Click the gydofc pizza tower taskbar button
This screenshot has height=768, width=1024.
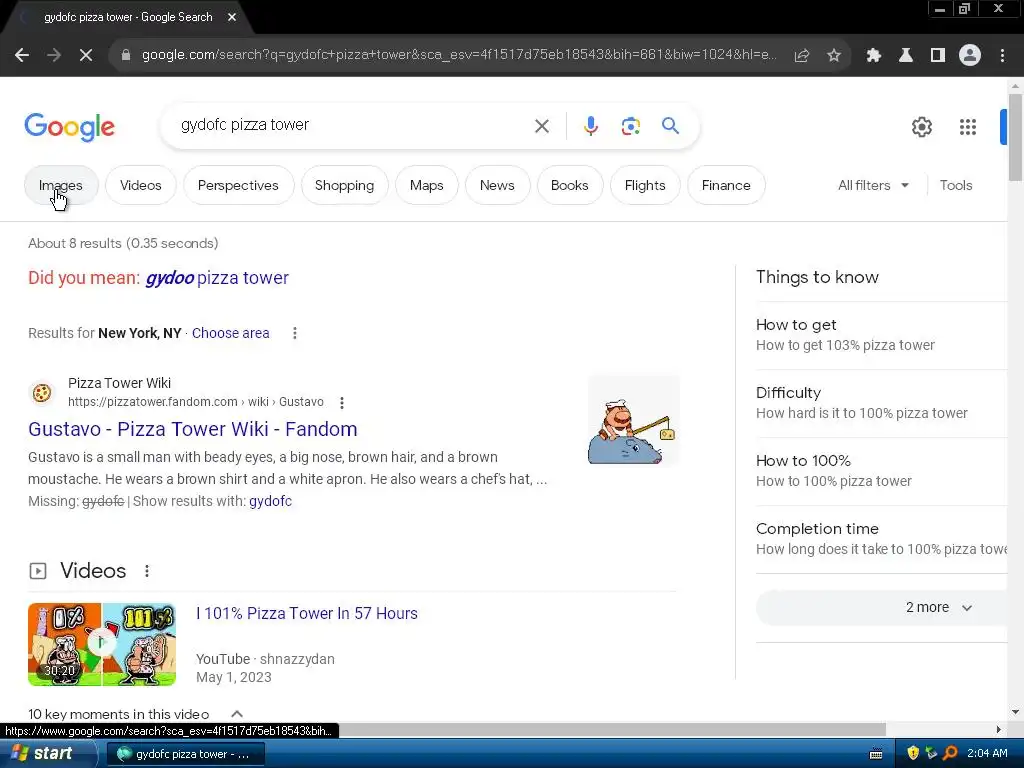185,754
